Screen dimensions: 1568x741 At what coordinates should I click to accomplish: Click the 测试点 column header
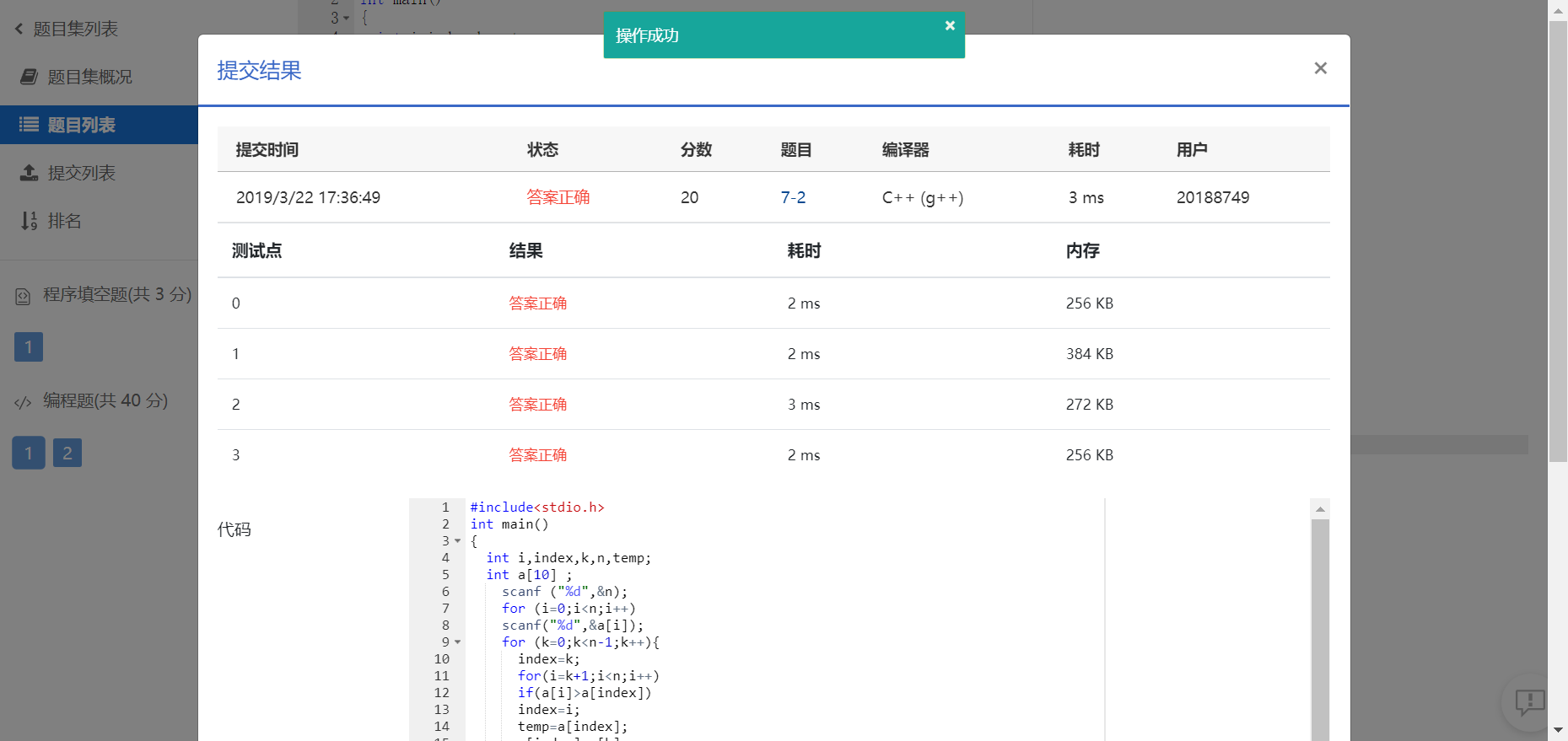click(x=256, y=250)
